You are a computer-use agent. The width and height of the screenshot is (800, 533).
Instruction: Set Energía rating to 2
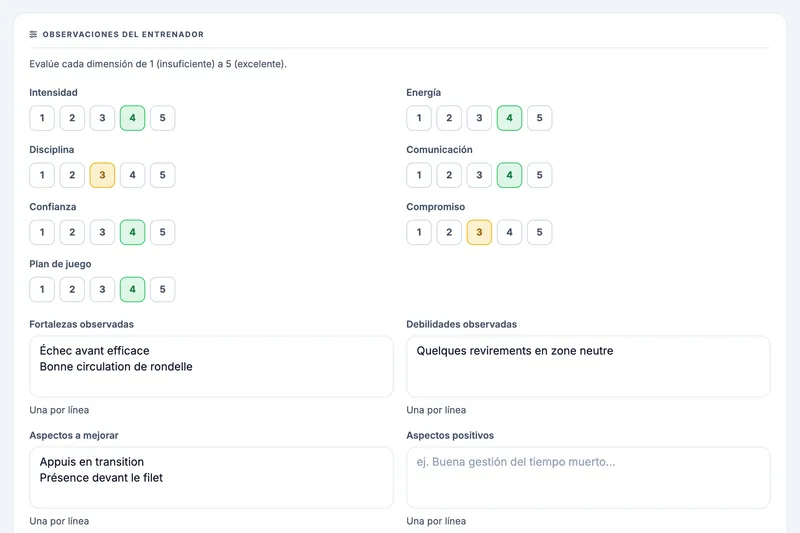click(x=449, y=118)
